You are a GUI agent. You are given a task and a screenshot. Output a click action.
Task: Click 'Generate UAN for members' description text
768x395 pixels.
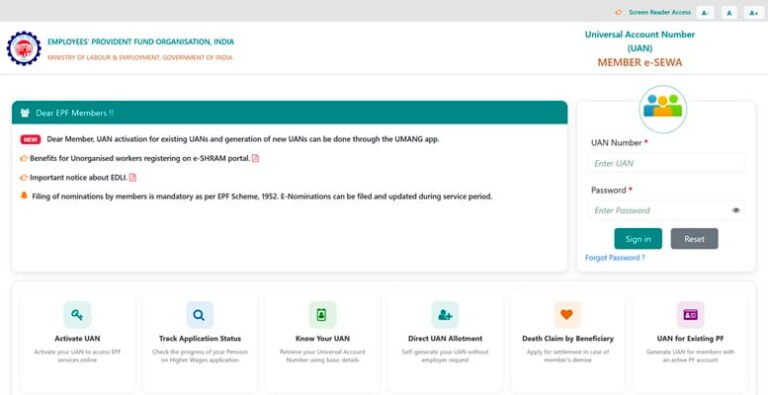[690, 356]
